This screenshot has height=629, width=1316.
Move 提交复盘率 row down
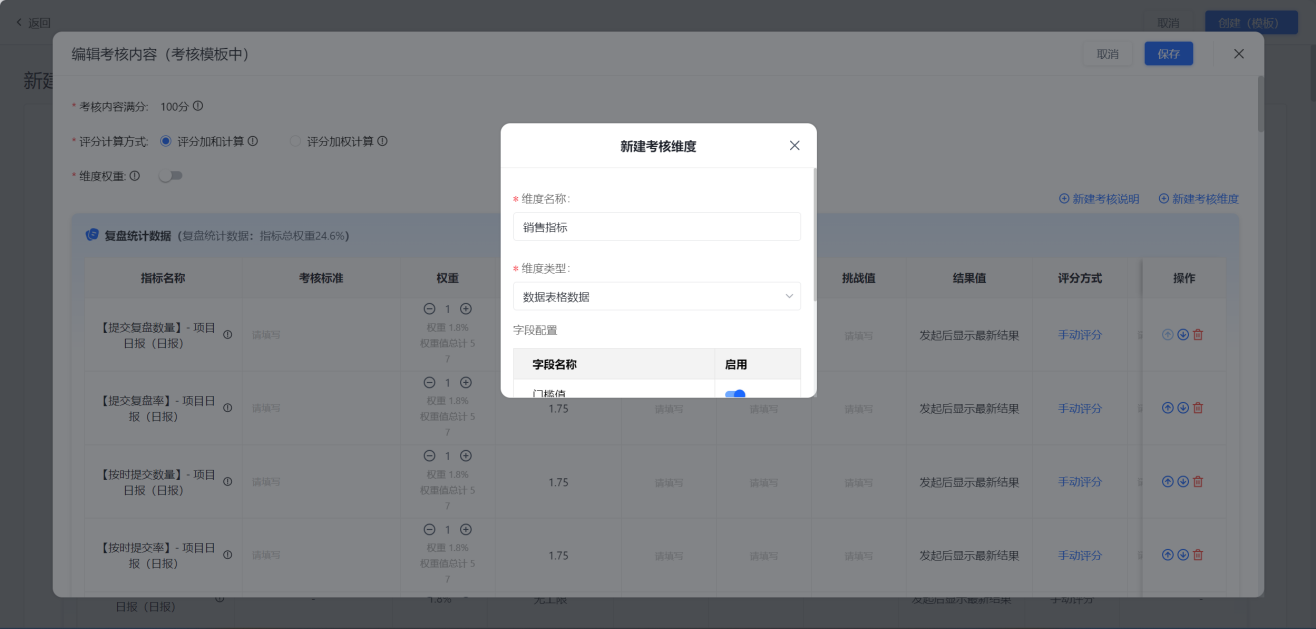coord(1183,408)
